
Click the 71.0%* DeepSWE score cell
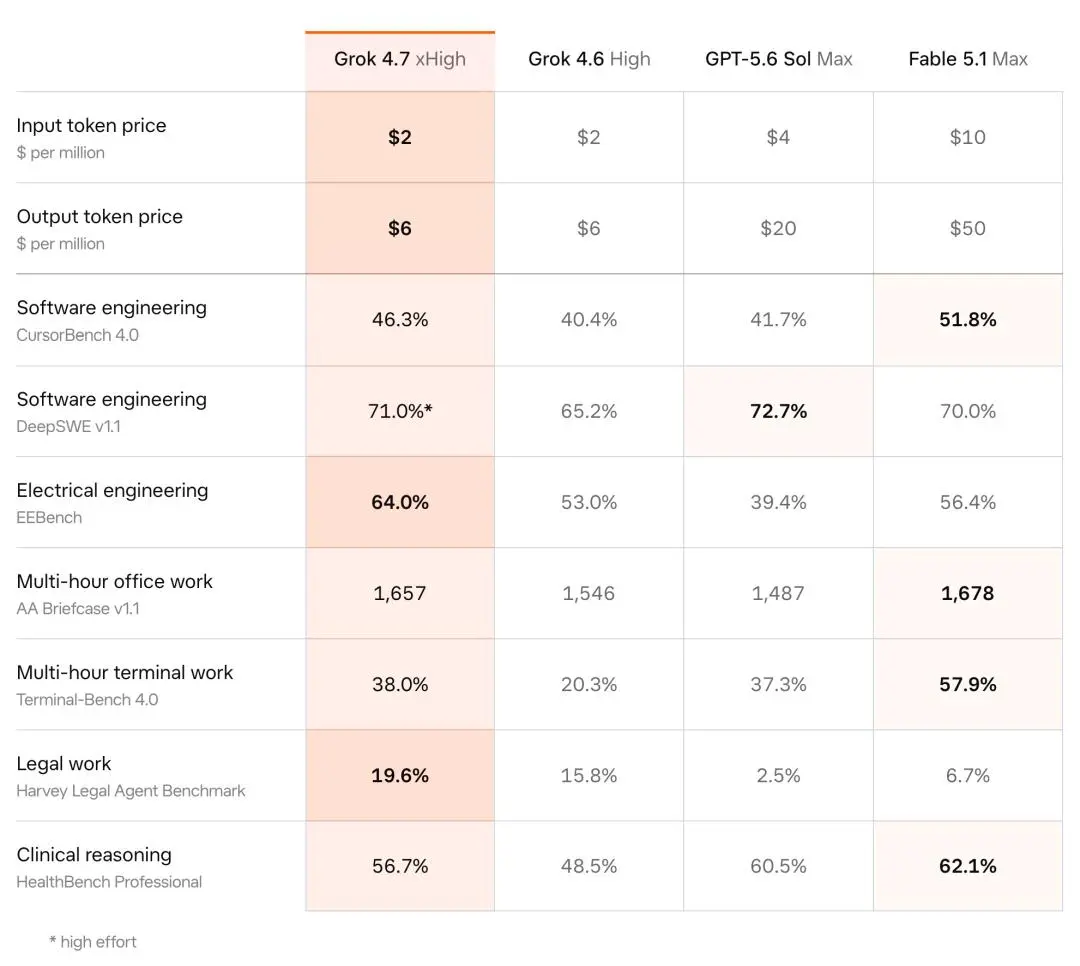click(x=399, y=411)
